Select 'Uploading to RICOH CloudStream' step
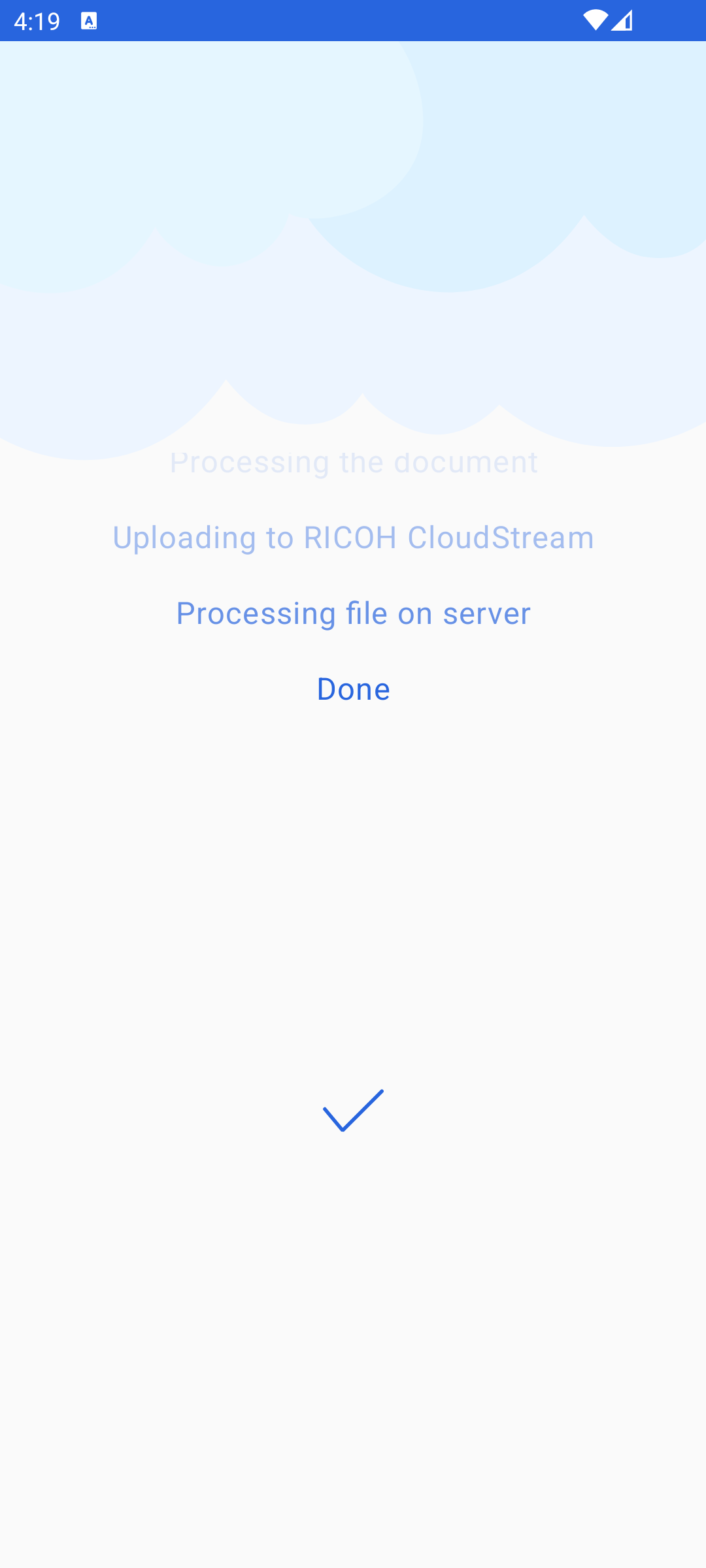This screenshot has width=706, height=1568. pos(353,537)
